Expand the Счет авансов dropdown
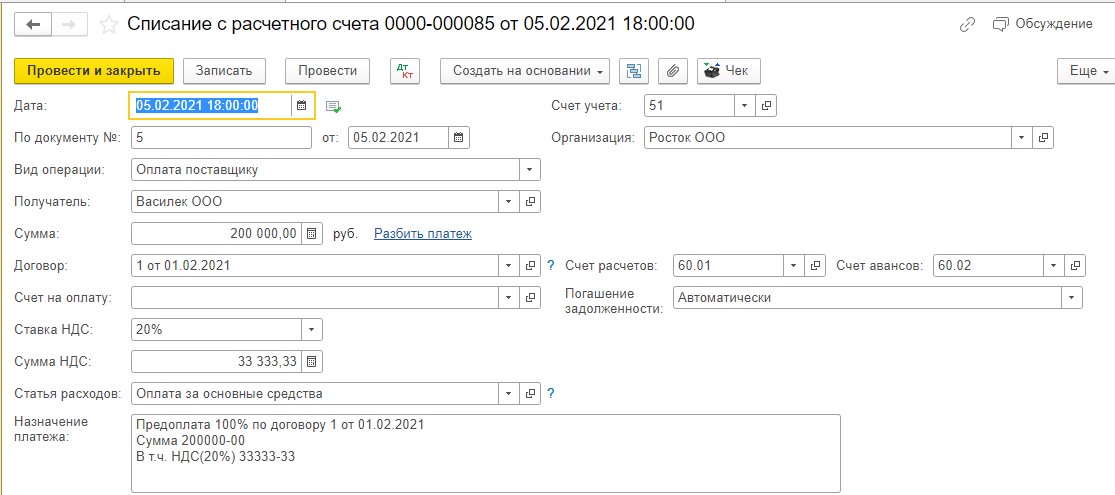This screenshot has width=1115, height=495. [x=1054, y=265]
